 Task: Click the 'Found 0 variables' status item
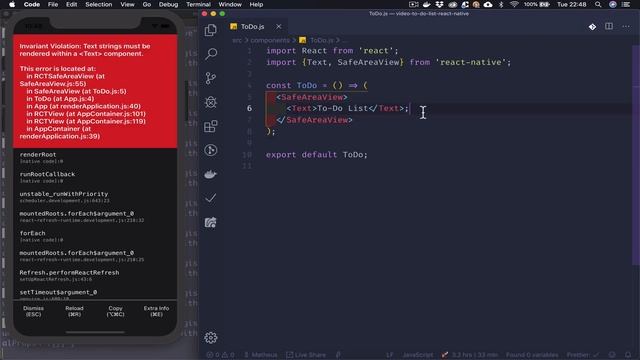pyautogui.click(x=532, y=355)
